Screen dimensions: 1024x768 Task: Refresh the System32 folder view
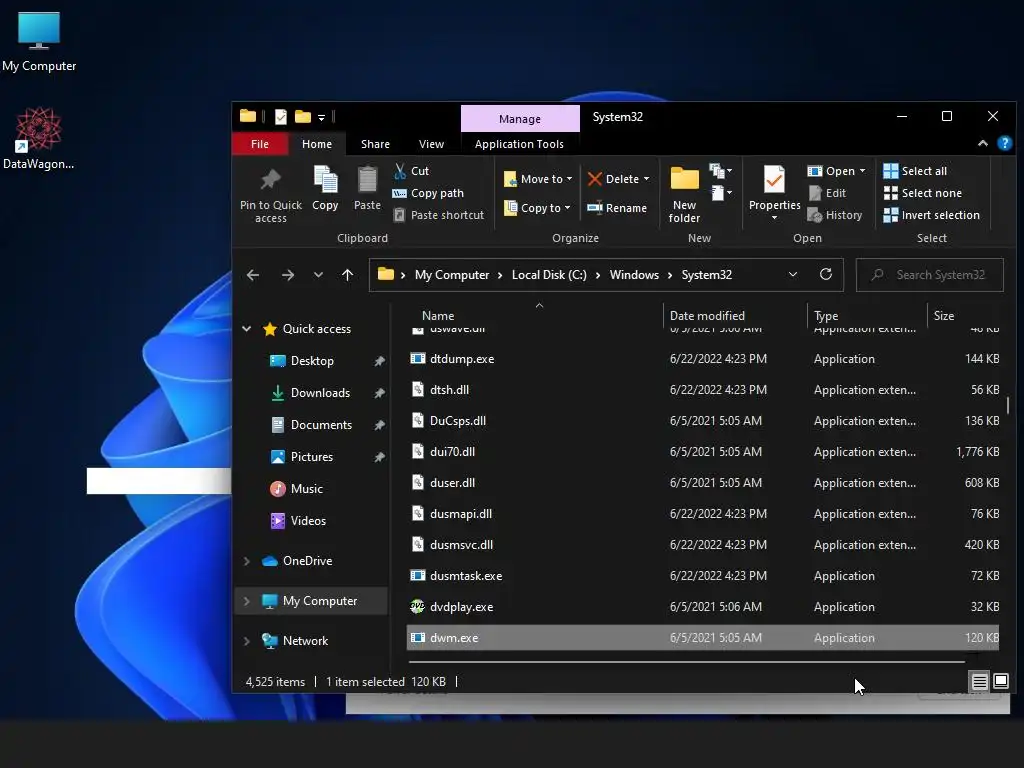coord(825,274)
